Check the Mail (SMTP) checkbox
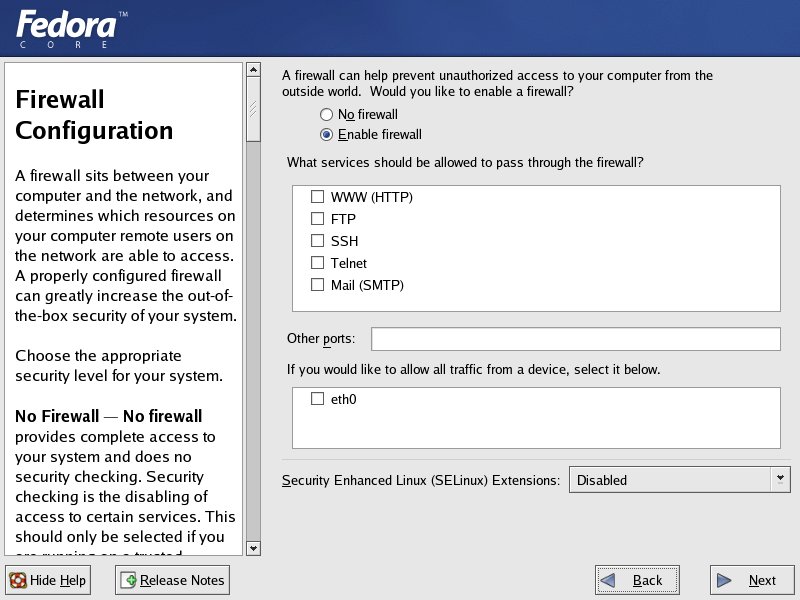 click(317, 285)
